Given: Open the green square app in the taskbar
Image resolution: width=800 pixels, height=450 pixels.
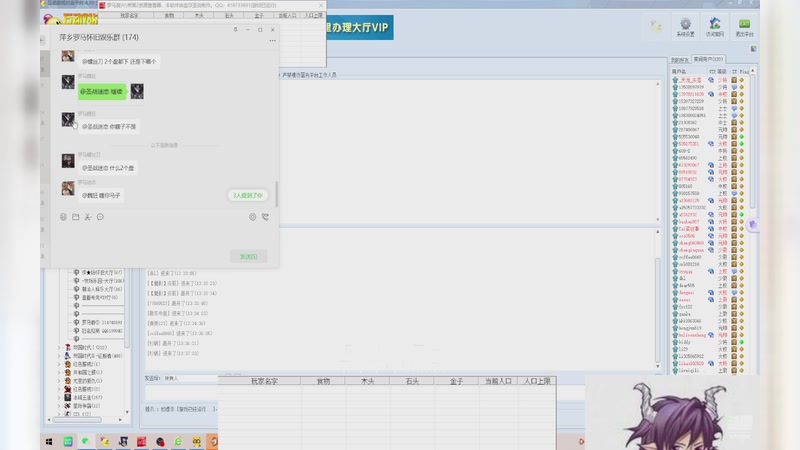Looking at the screenshot, I should coord(68,442).
